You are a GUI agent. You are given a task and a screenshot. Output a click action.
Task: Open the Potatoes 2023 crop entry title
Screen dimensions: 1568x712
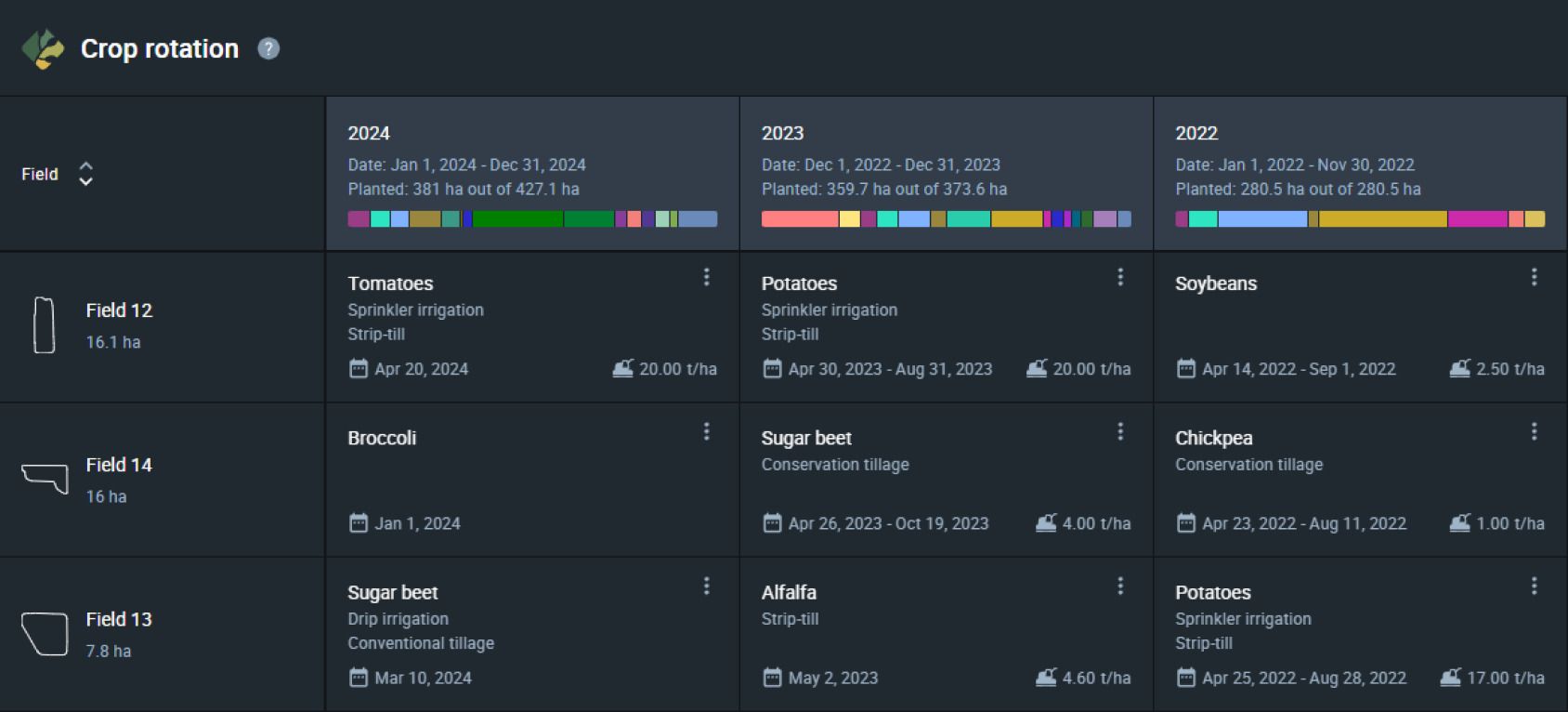coord(799,283)
